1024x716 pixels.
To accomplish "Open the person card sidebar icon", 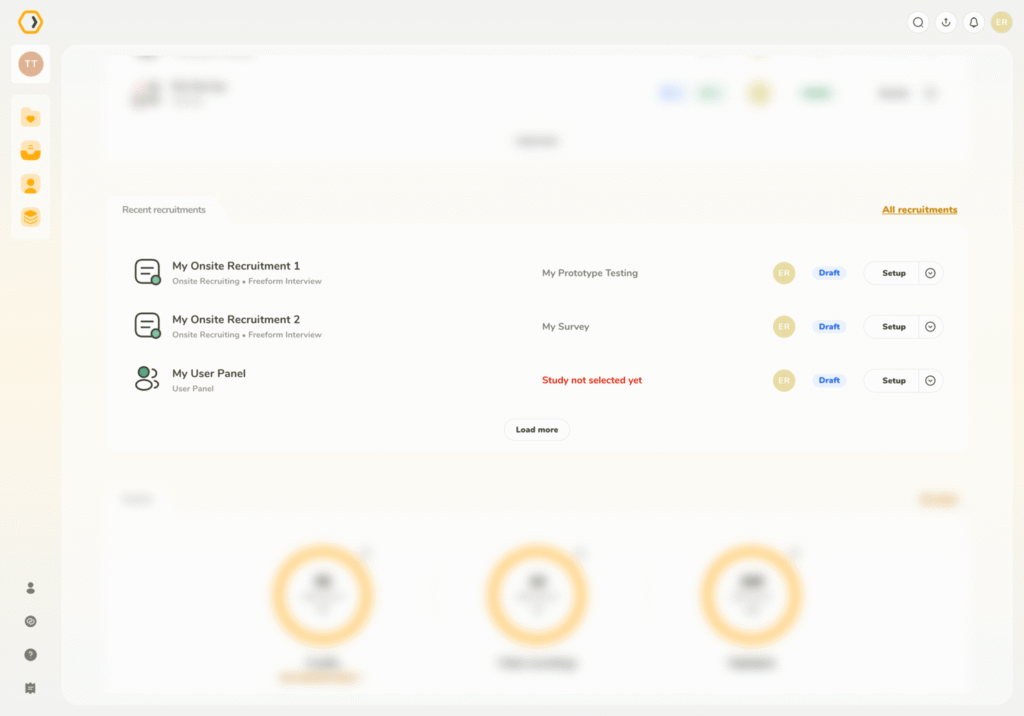I will [x=31, y=184].
